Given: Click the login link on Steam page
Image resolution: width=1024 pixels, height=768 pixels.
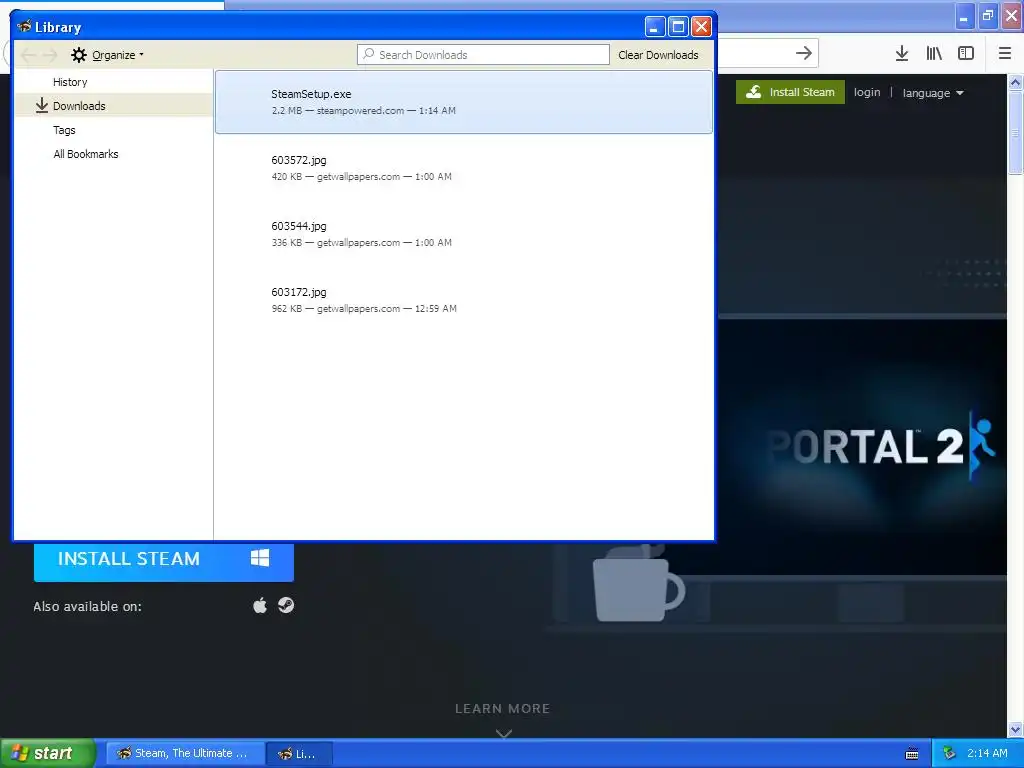Looking at the screenshot, I should coord(867,92).
